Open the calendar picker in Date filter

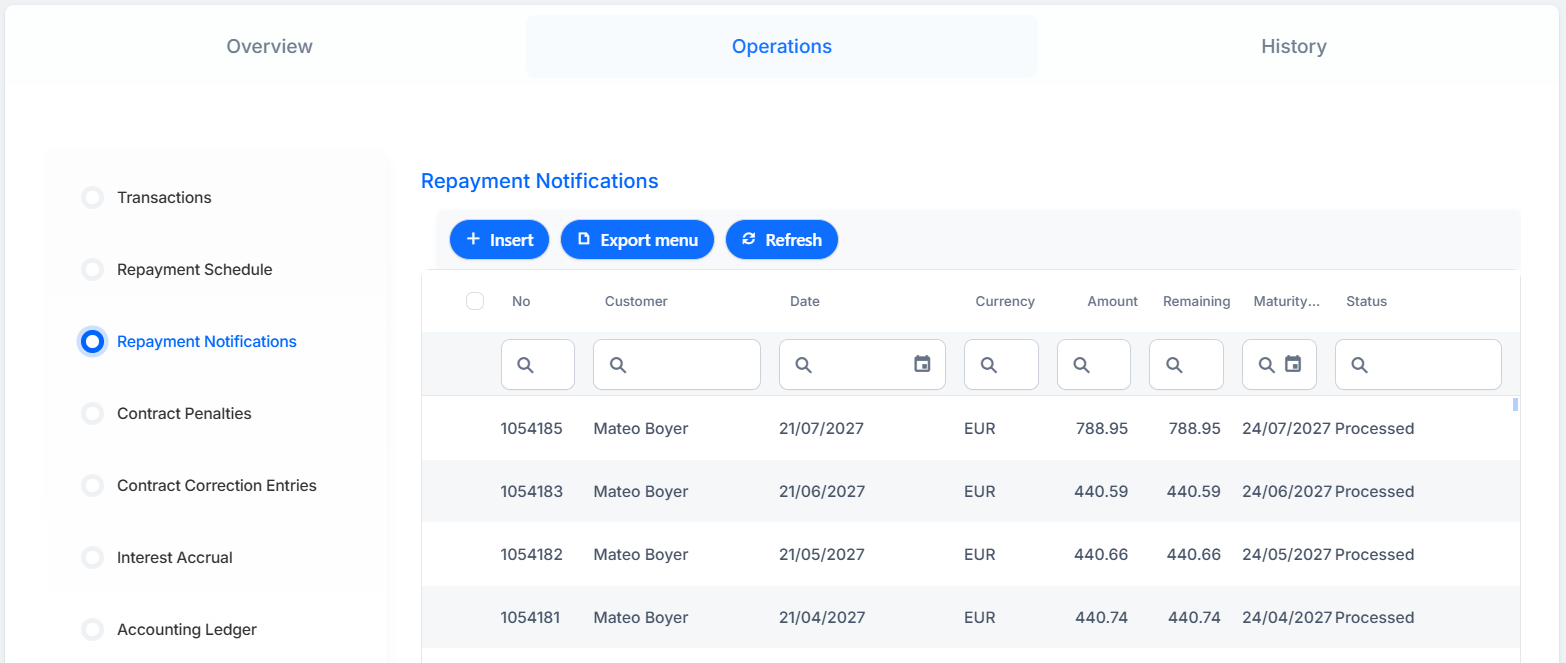point(922,364)
